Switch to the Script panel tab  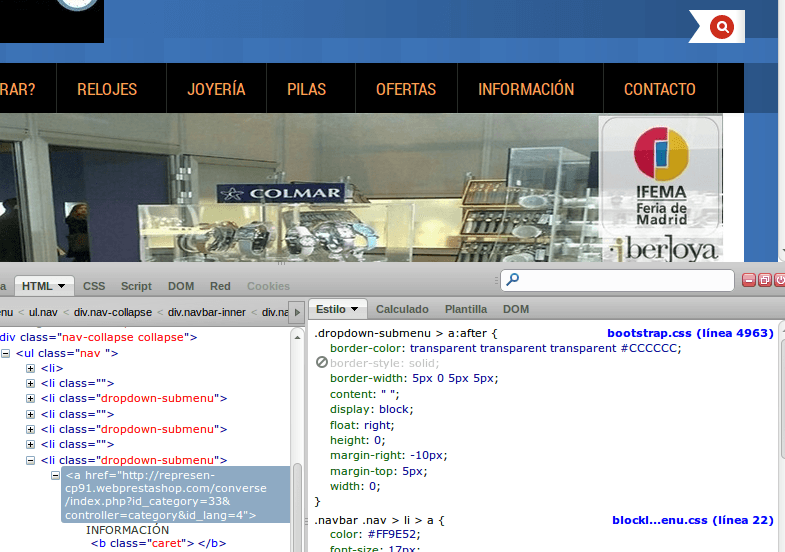[136, 286]
